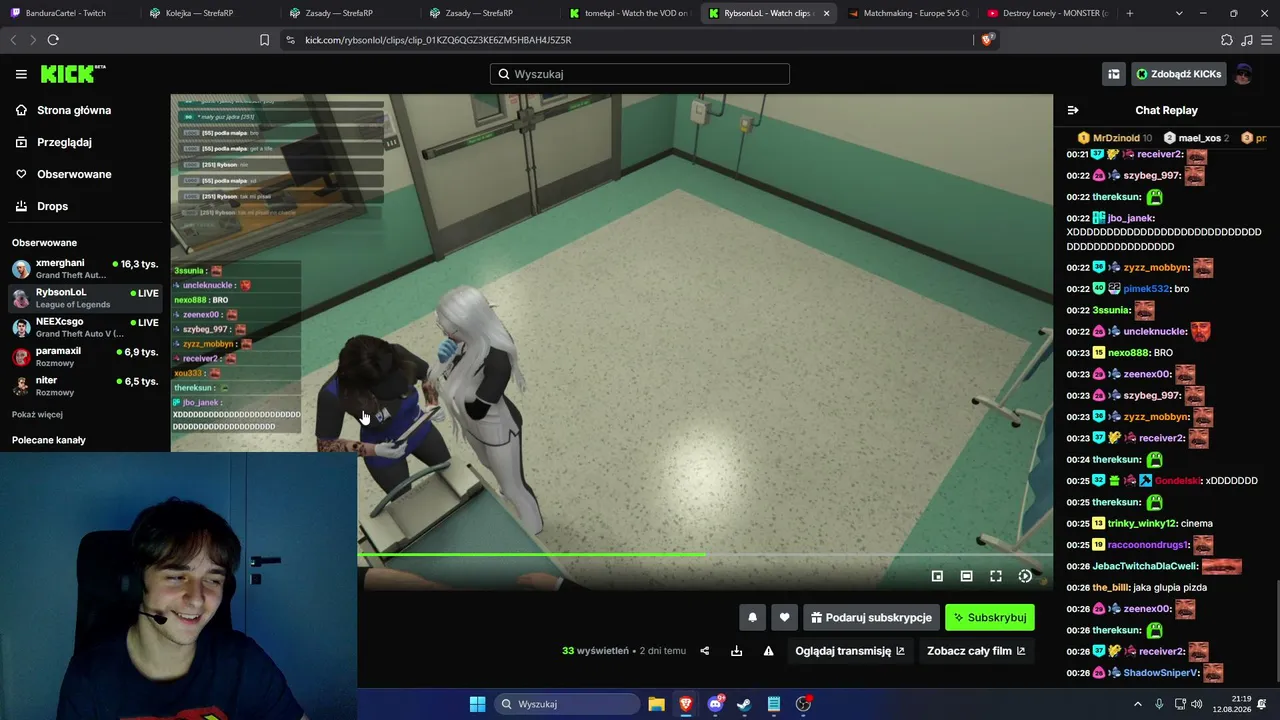Click username jbo_janek in chat replay

(x=1131, y=218)
